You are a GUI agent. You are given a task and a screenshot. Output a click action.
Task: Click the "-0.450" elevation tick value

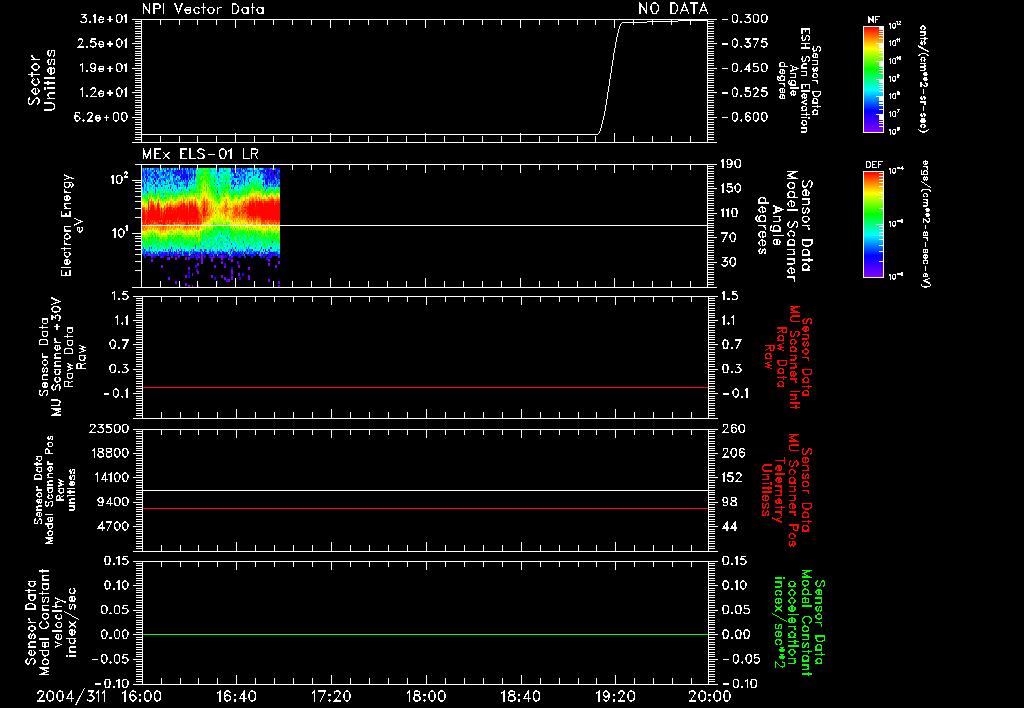coord(746,68)
